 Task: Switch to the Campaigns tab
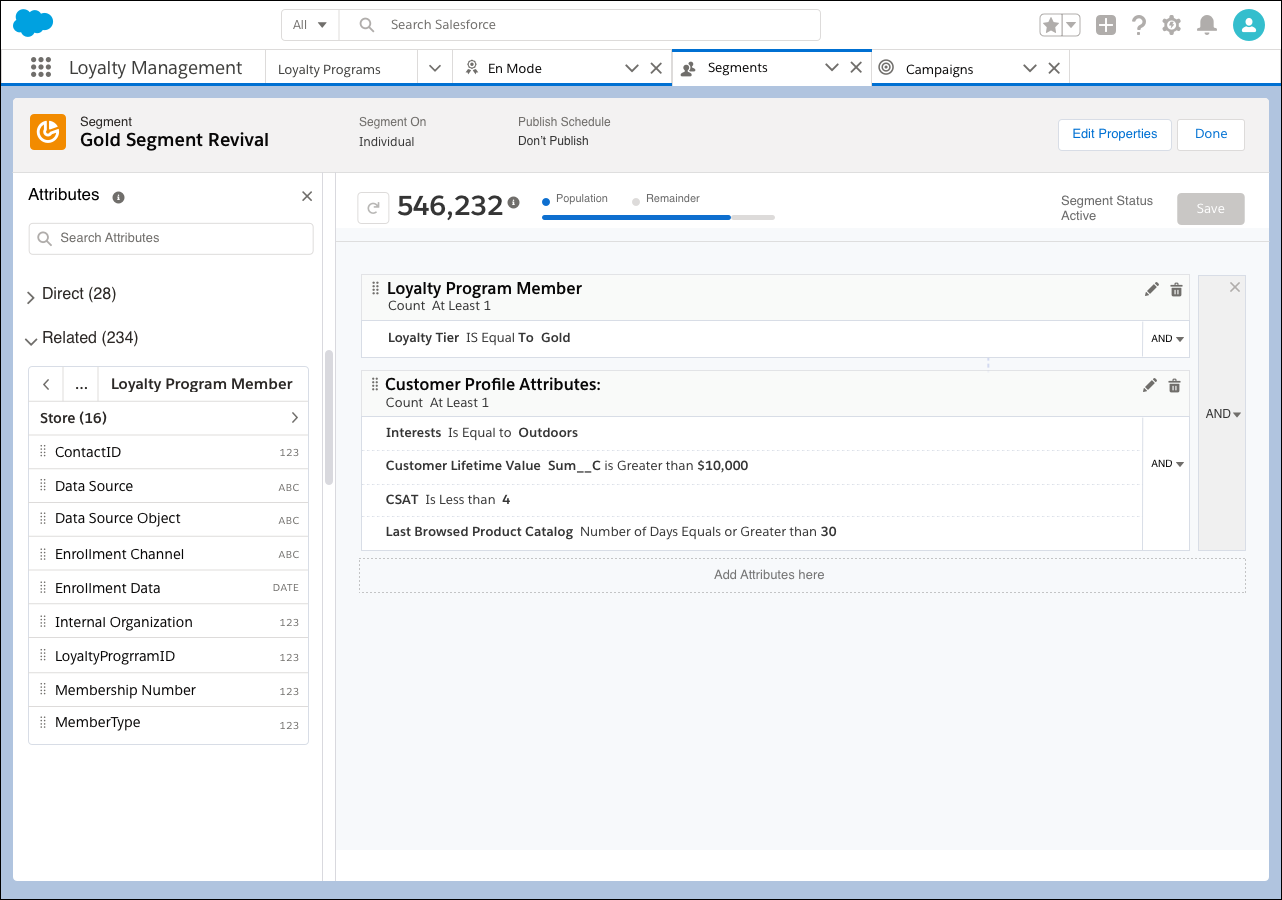click(939, 68)
